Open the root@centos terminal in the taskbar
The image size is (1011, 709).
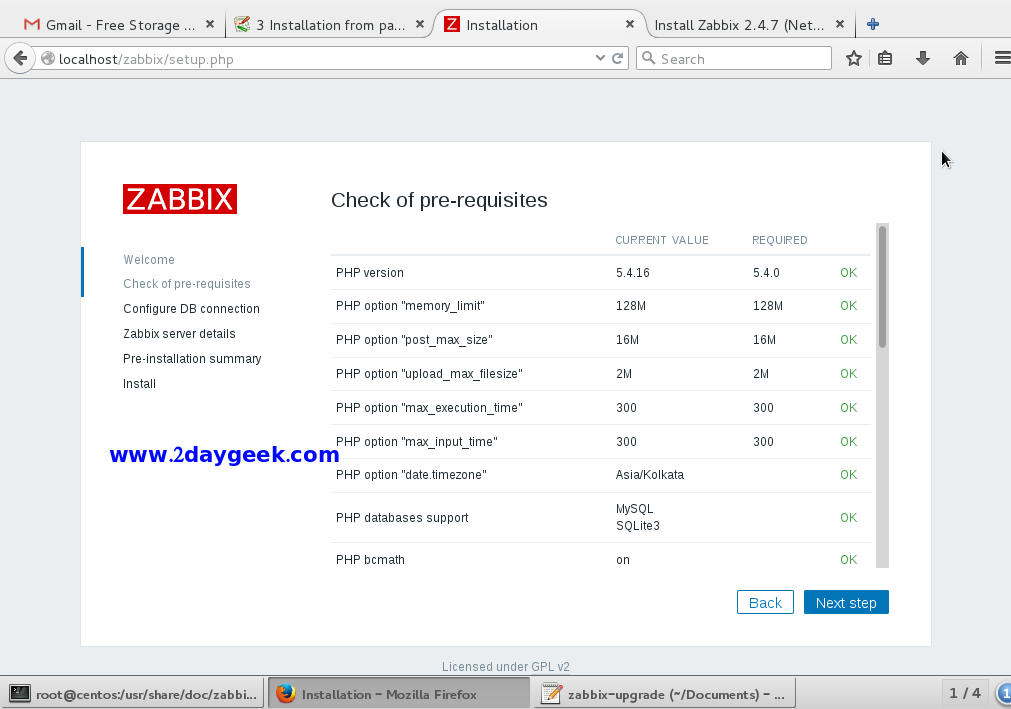(x=133, y=694)
